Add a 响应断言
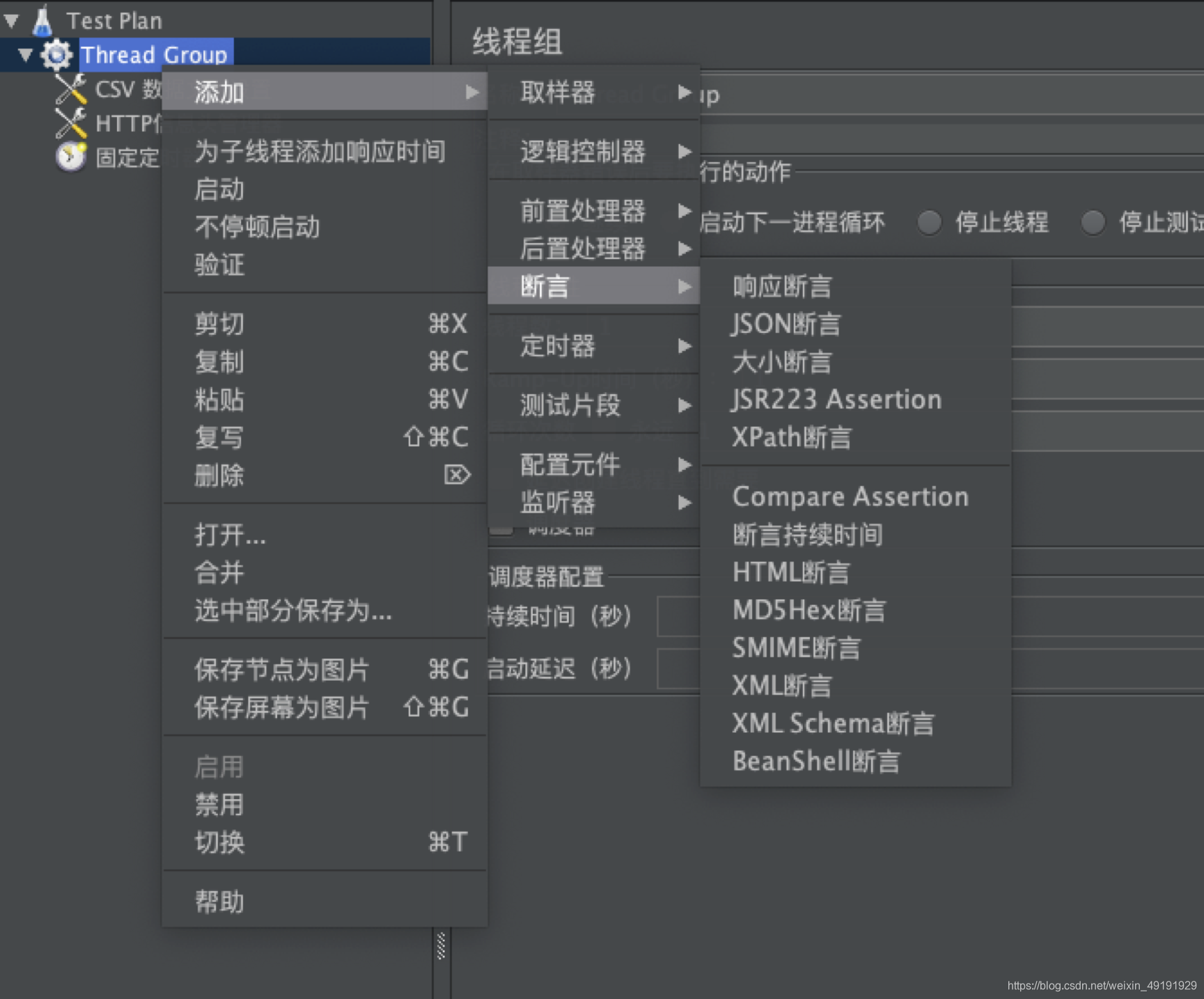1204x999 pixels. pyautogui.click(x=856, y=286)
